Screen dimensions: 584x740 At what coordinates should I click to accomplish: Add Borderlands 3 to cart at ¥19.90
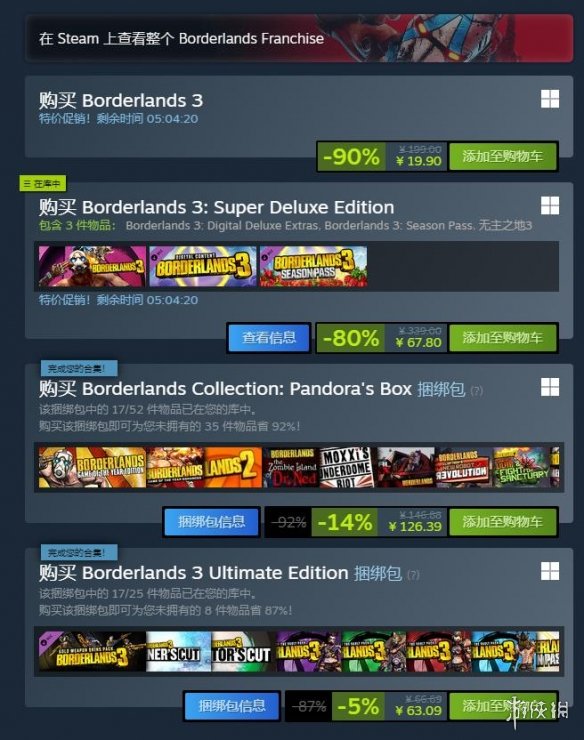[503, 156]
